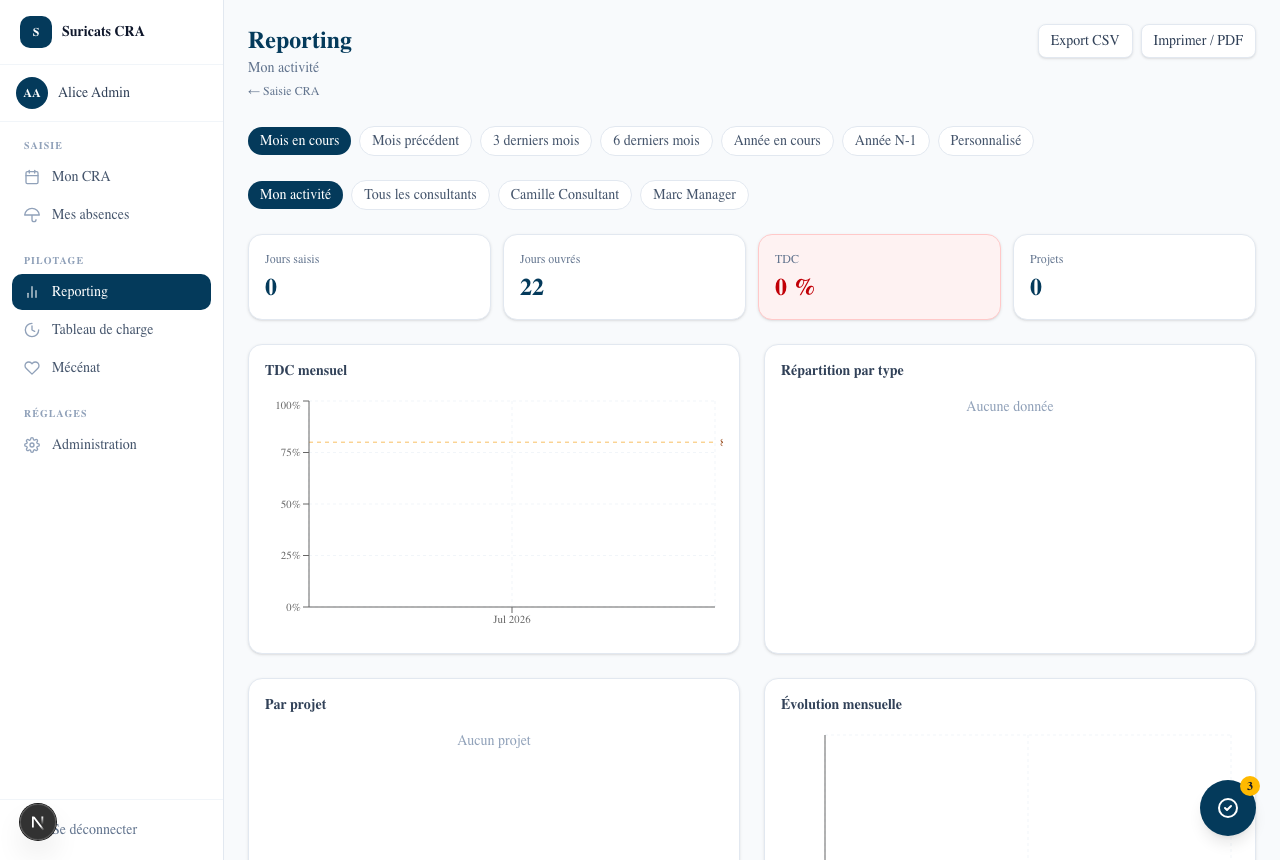The width and height of the screenshot is (1280, 860).
Task: Click the Aucune donnée message
Action: (x=1010, y=407)
